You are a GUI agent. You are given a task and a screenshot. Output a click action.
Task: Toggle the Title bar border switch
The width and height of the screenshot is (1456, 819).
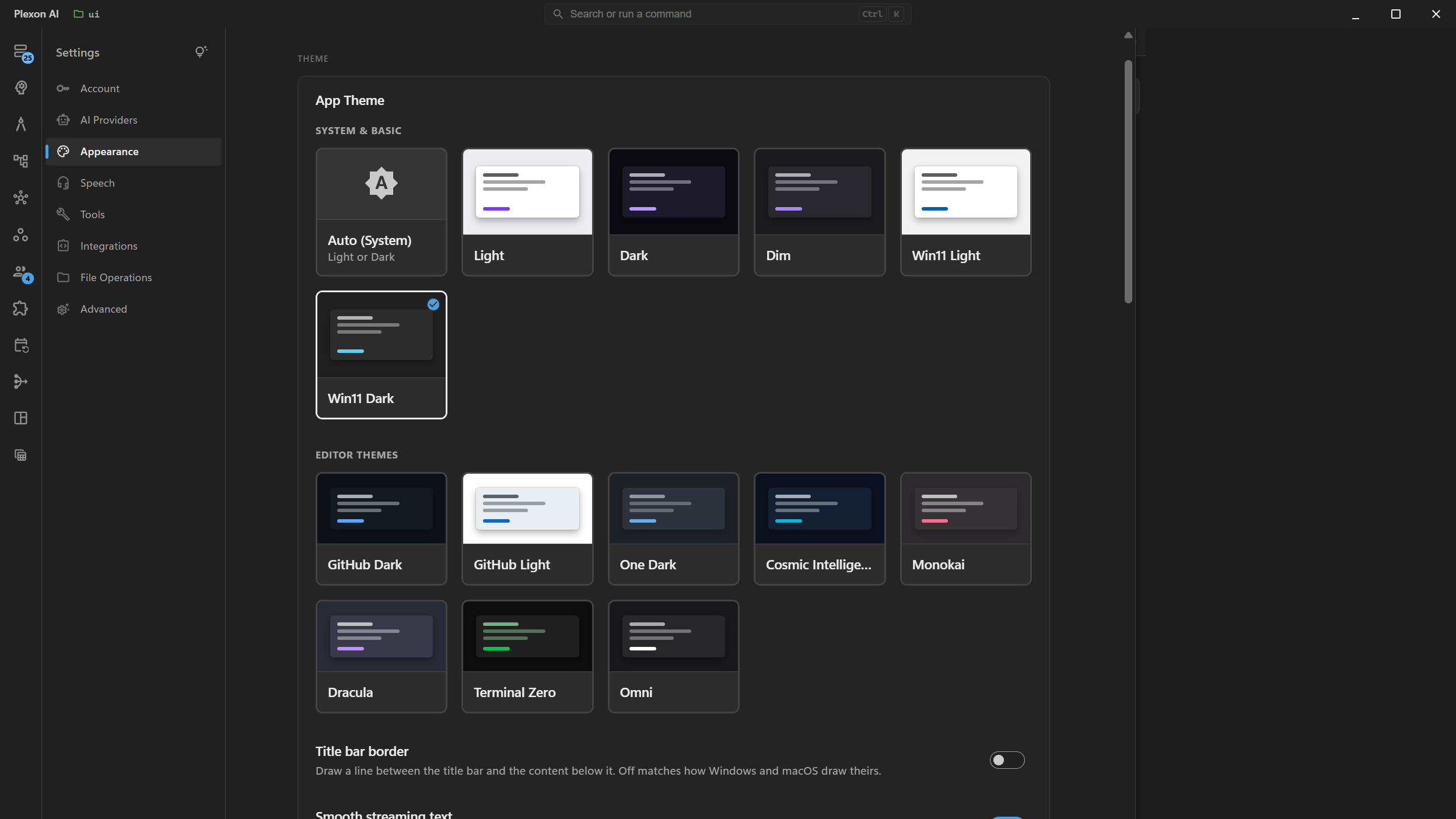1007,760
